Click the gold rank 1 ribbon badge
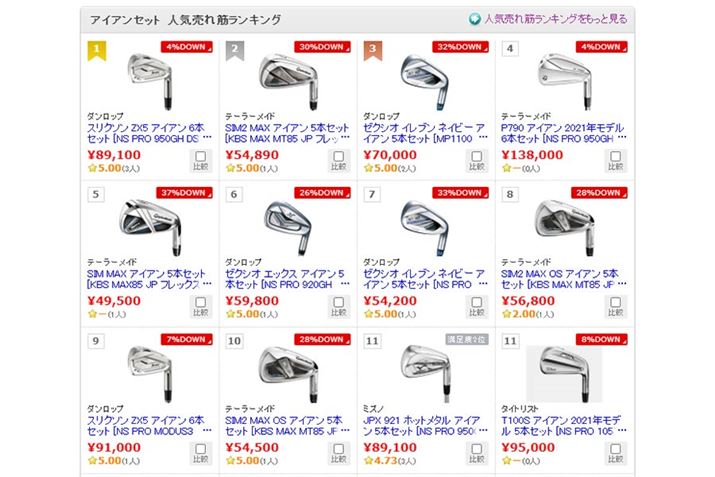 (x=97, y=51)
